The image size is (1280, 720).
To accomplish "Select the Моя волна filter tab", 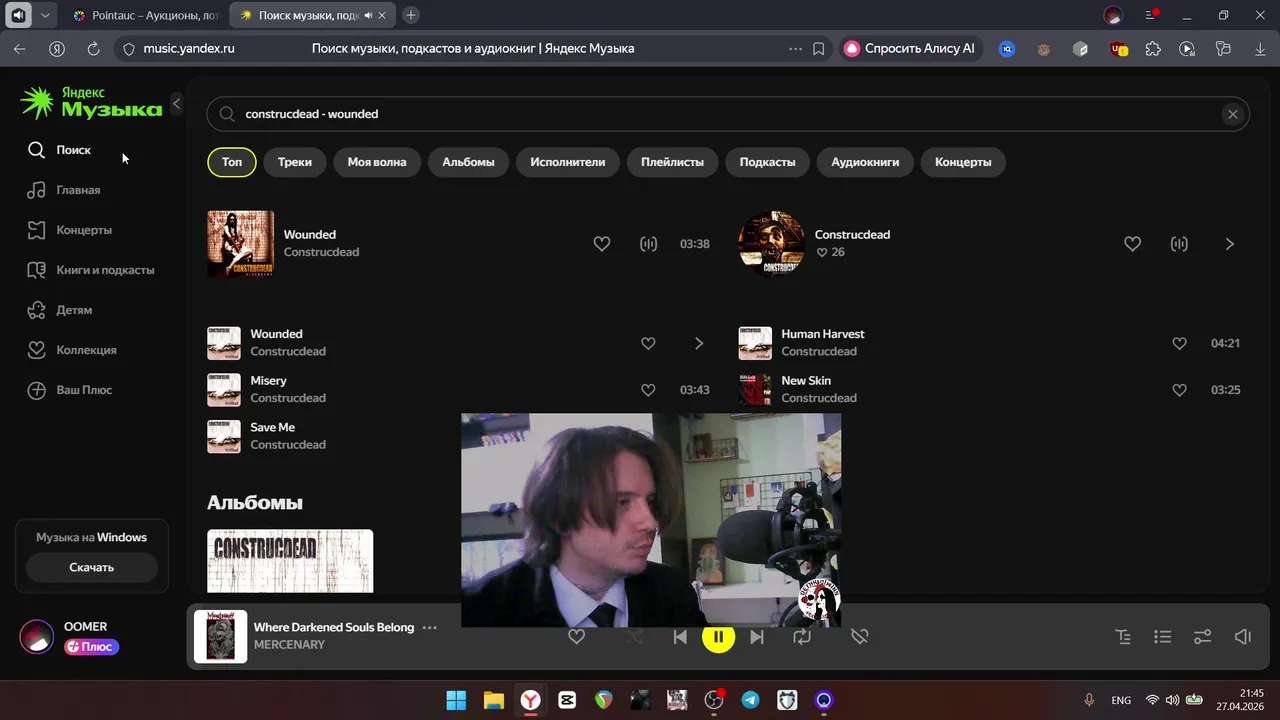I will (x=377, y=162).
